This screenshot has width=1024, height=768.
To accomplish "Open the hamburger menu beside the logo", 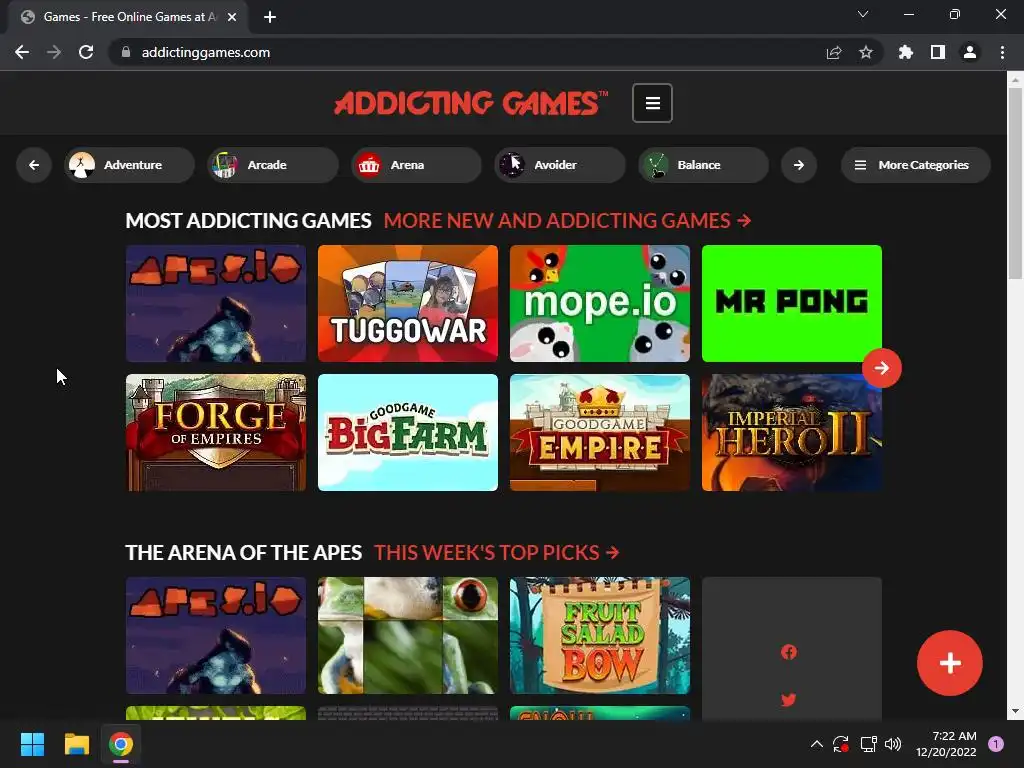I will (652, 103).
